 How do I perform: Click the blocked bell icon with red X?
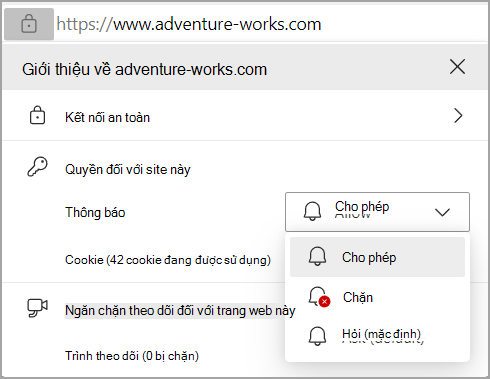tap(319, 296)
